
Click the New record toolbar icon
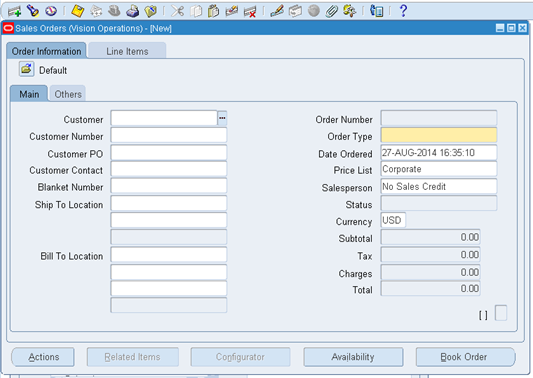point(15,11)
